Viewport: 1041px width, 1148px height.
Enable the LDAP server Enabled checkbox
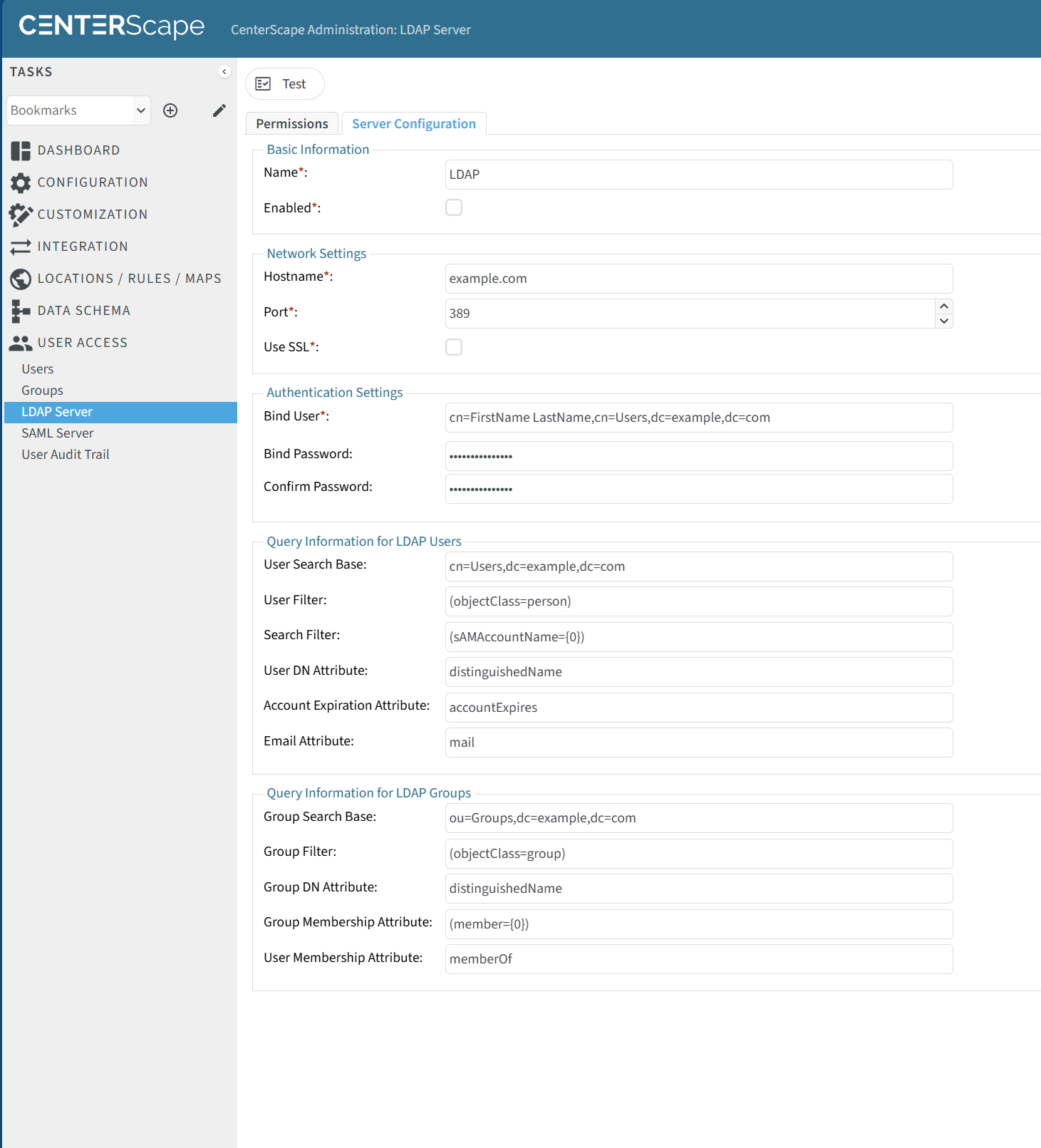[454, 207]
